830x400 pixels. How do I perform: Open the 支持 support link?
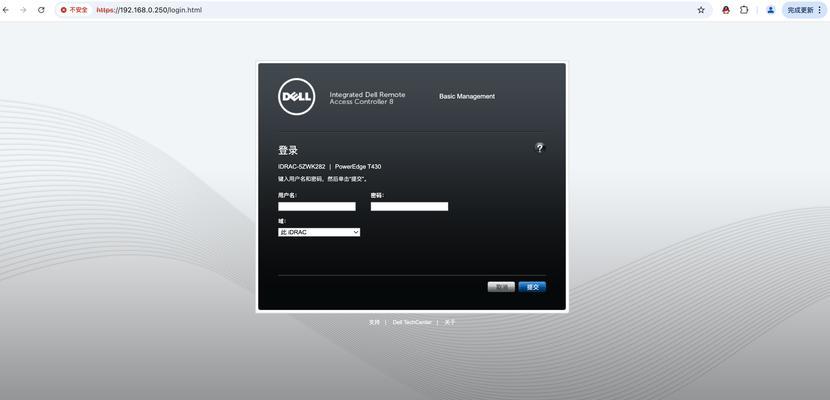click(374, 322)
